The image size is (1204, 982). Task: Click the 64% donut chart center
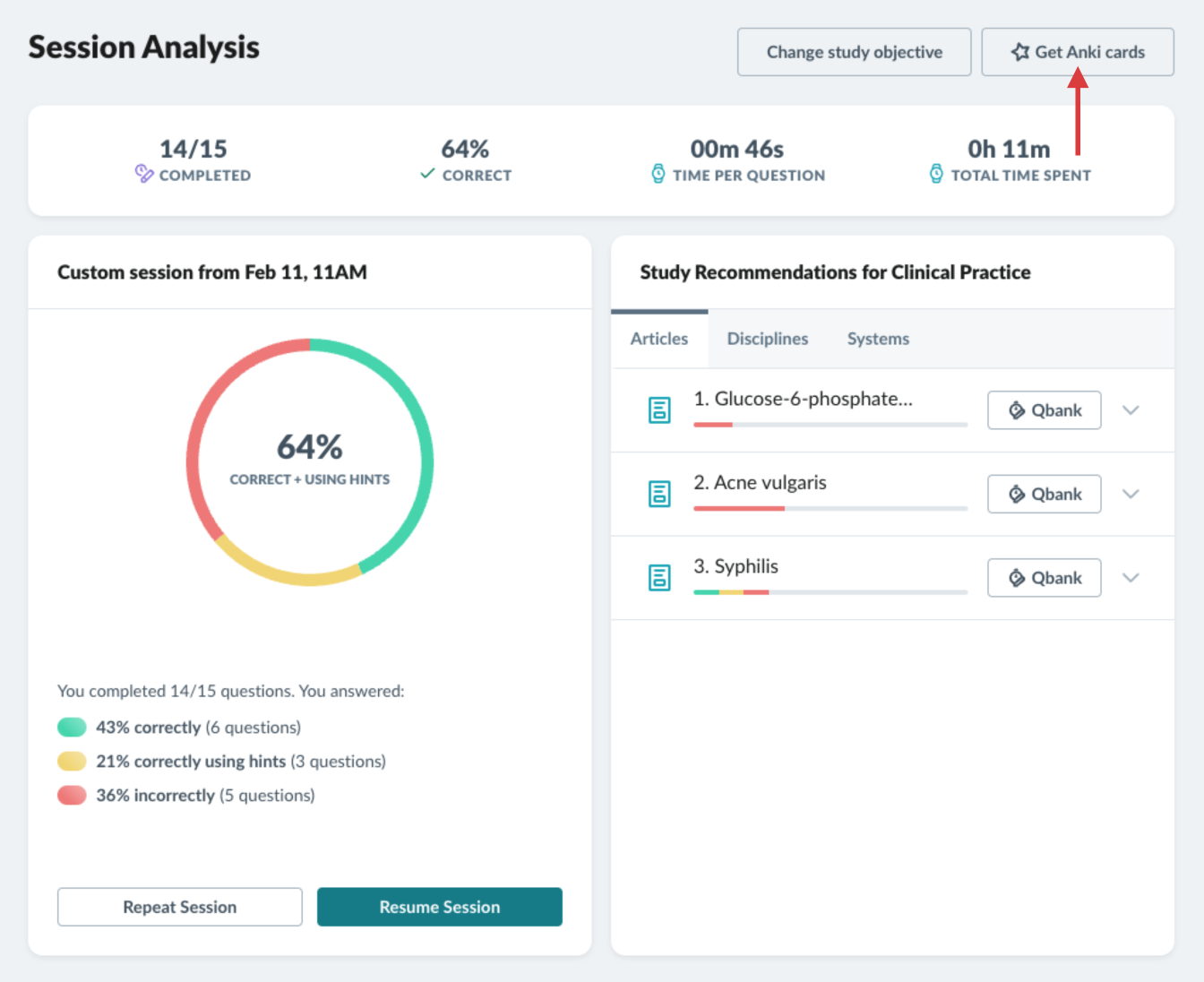310,462
